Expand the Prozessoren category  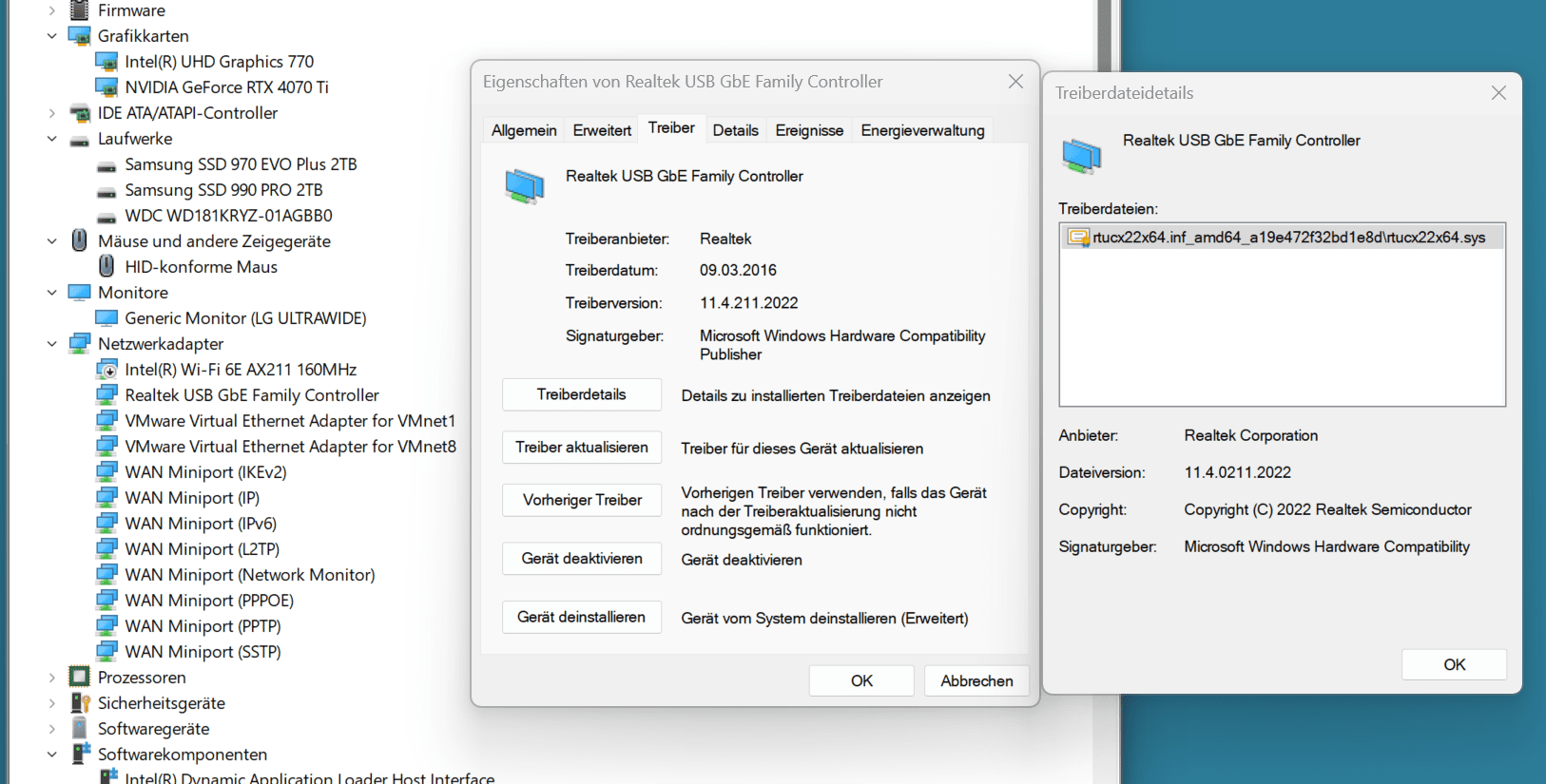(51, 678)
